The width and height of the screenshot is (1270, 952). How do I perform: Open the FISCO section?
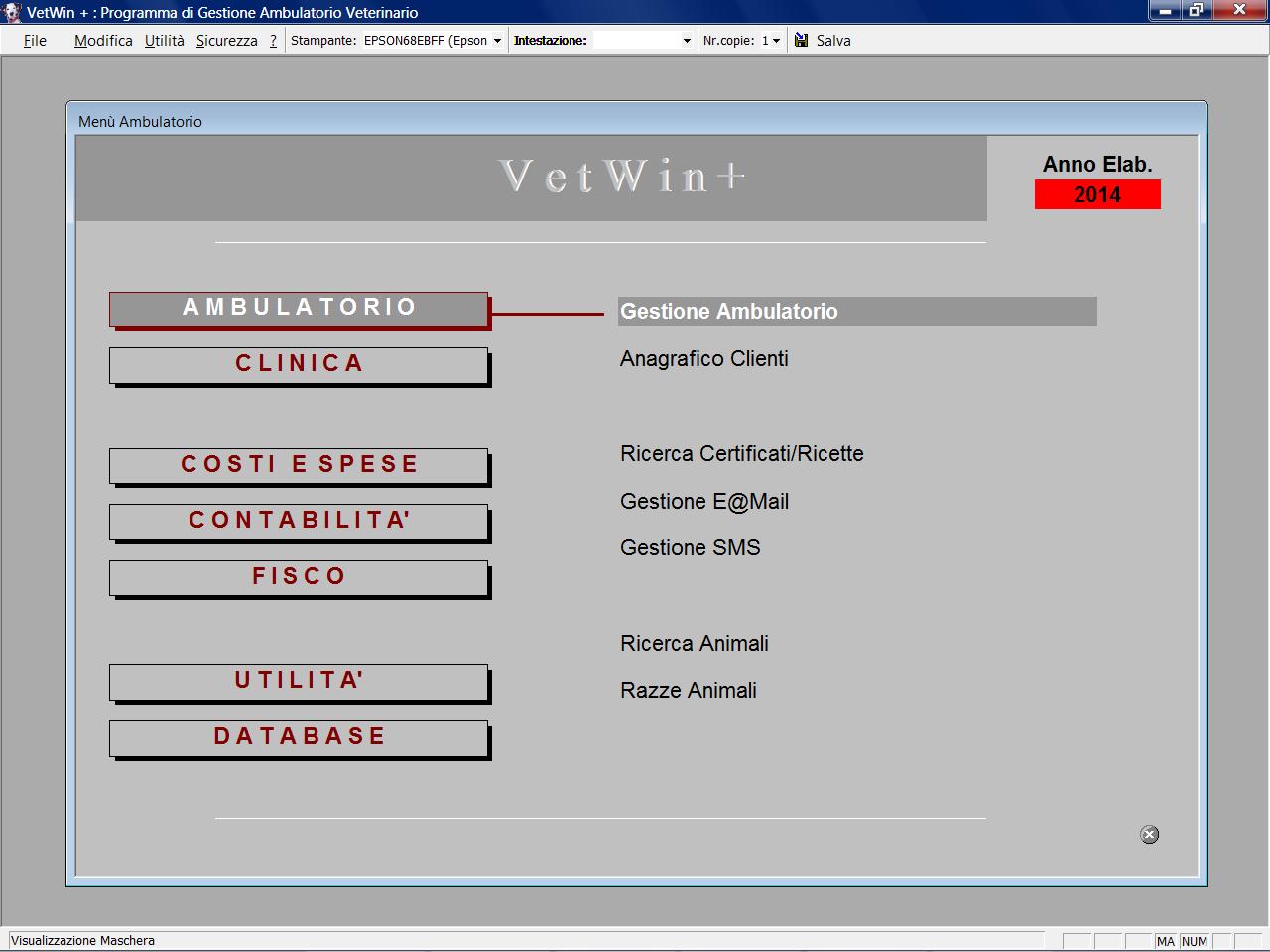point(299,577)
